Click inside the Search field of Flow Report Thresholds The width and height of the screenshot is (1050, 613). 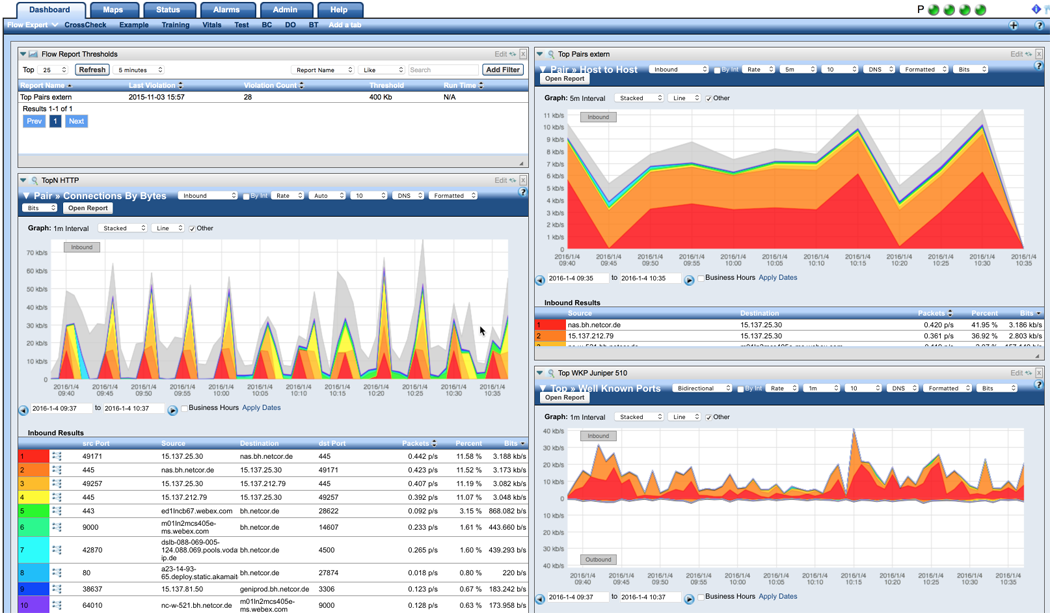[x=445, y=69]
